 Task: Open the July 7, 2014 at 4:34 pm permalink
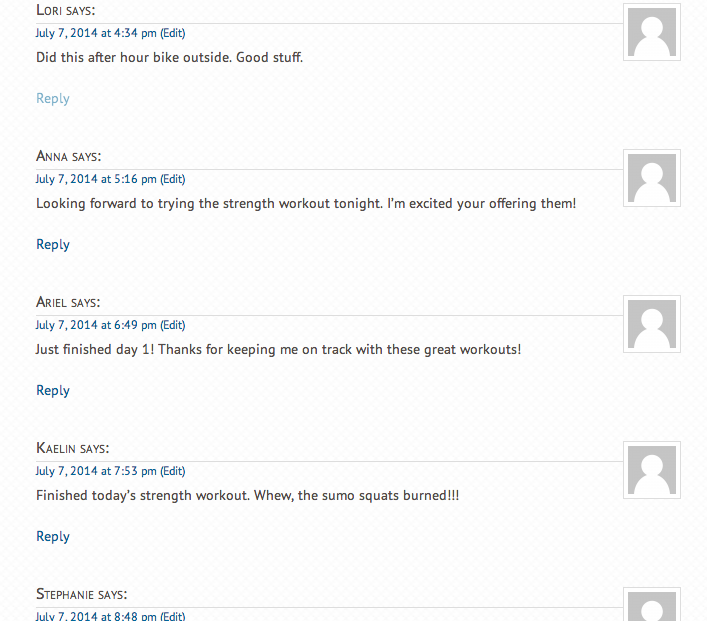[x=96, y=33]
